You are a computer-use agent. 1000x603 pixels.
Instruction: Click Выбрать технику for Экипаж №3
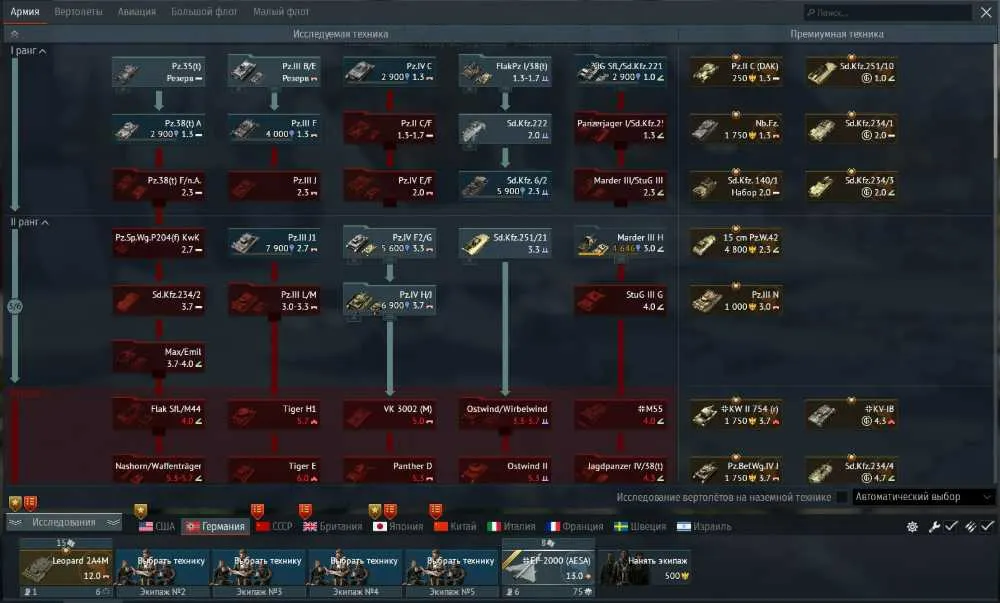click(x=259, y=567)
